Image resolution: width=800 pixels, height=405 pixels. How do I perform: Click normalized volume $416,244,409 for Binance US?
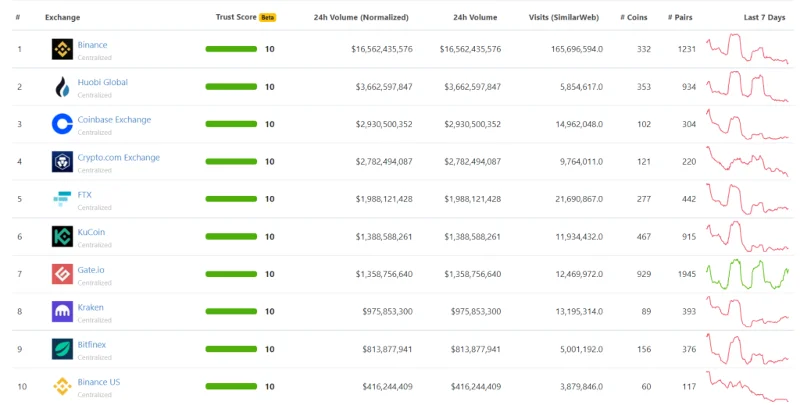pyautogui.click(x=387, y=386)
